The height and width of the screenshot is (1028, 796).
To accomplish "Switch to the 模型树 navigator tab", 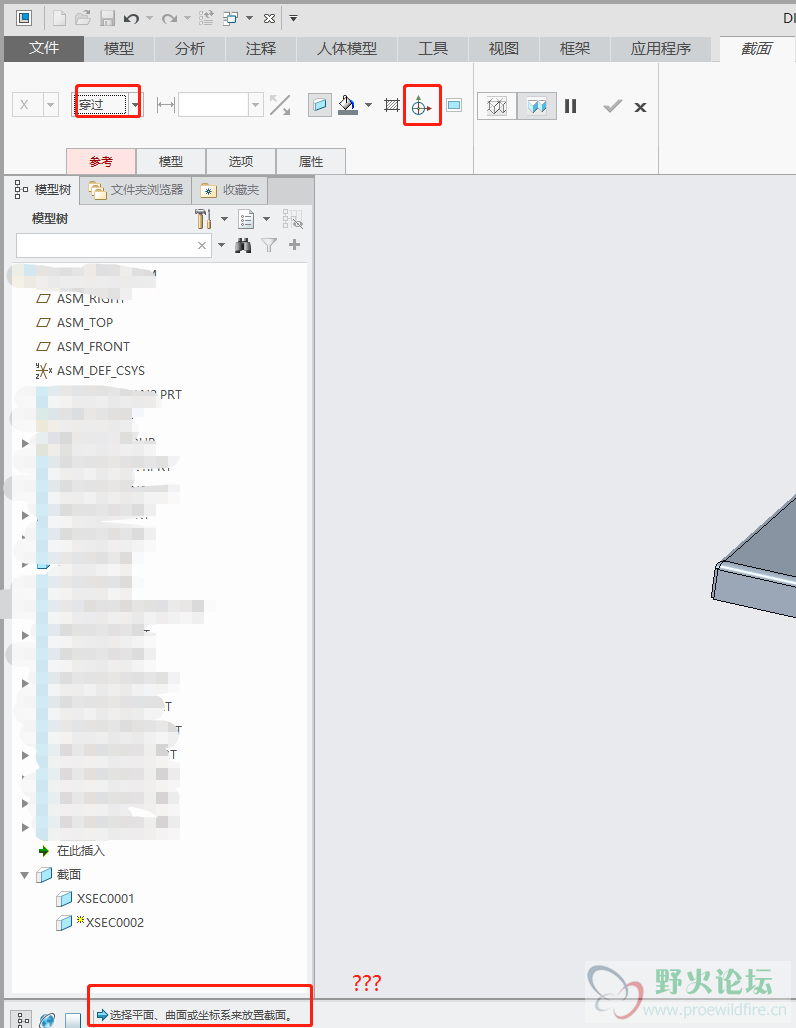I will [43, 190].
